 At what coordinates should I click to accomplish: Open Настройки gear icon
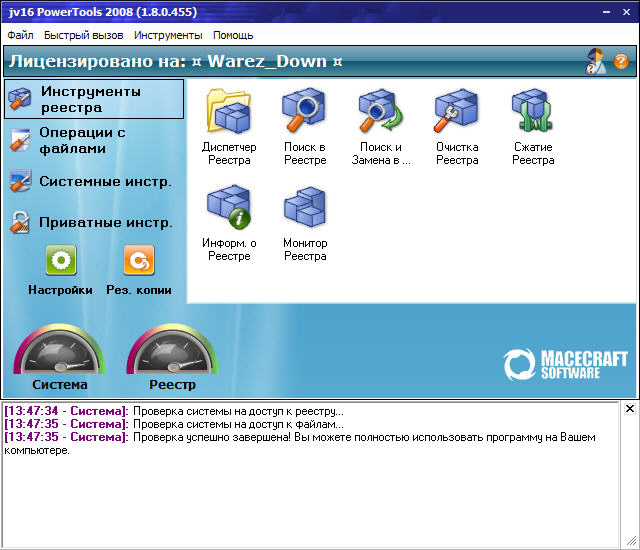click(61, 261)
